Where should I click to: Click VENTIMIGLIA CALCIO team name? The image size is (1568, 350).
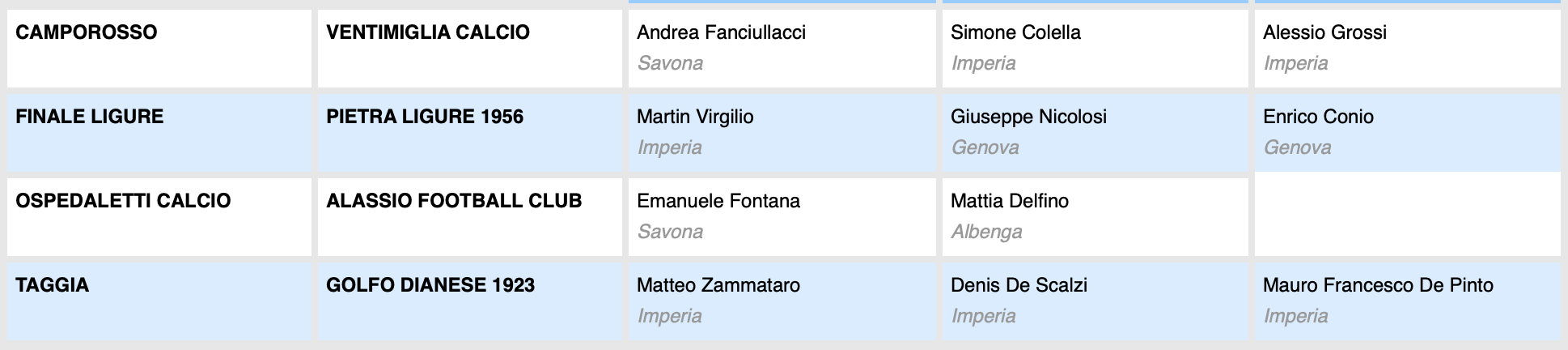(428, 32)
